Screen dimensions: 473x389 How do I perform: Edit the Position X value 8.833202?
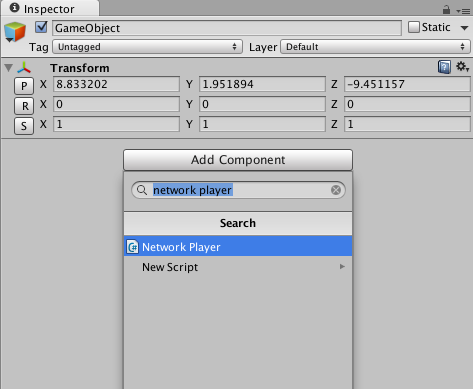[116, 84]
